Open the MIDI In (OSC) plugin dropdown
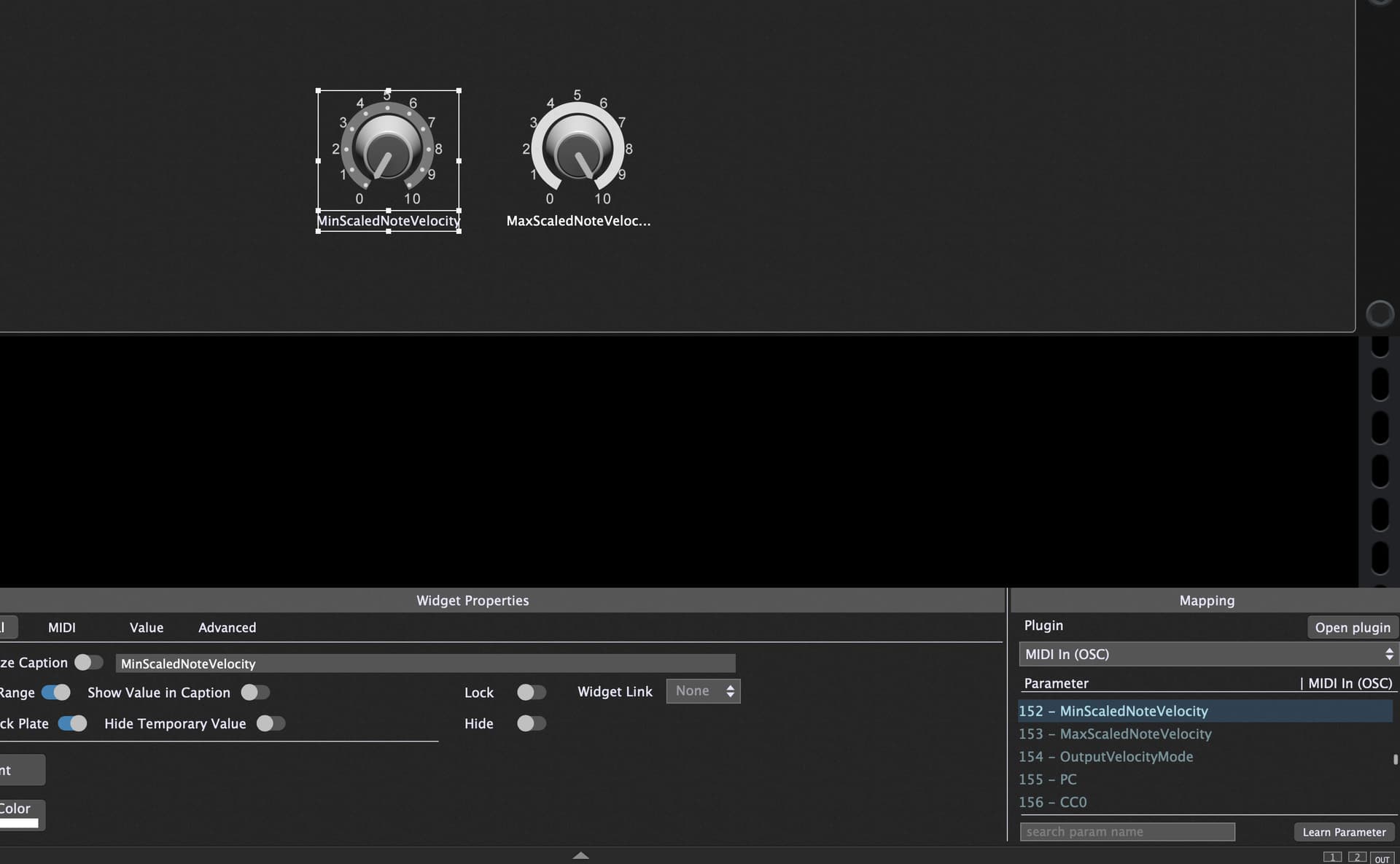This screenshot has height=864, width=1400. tap(1208, 654)
